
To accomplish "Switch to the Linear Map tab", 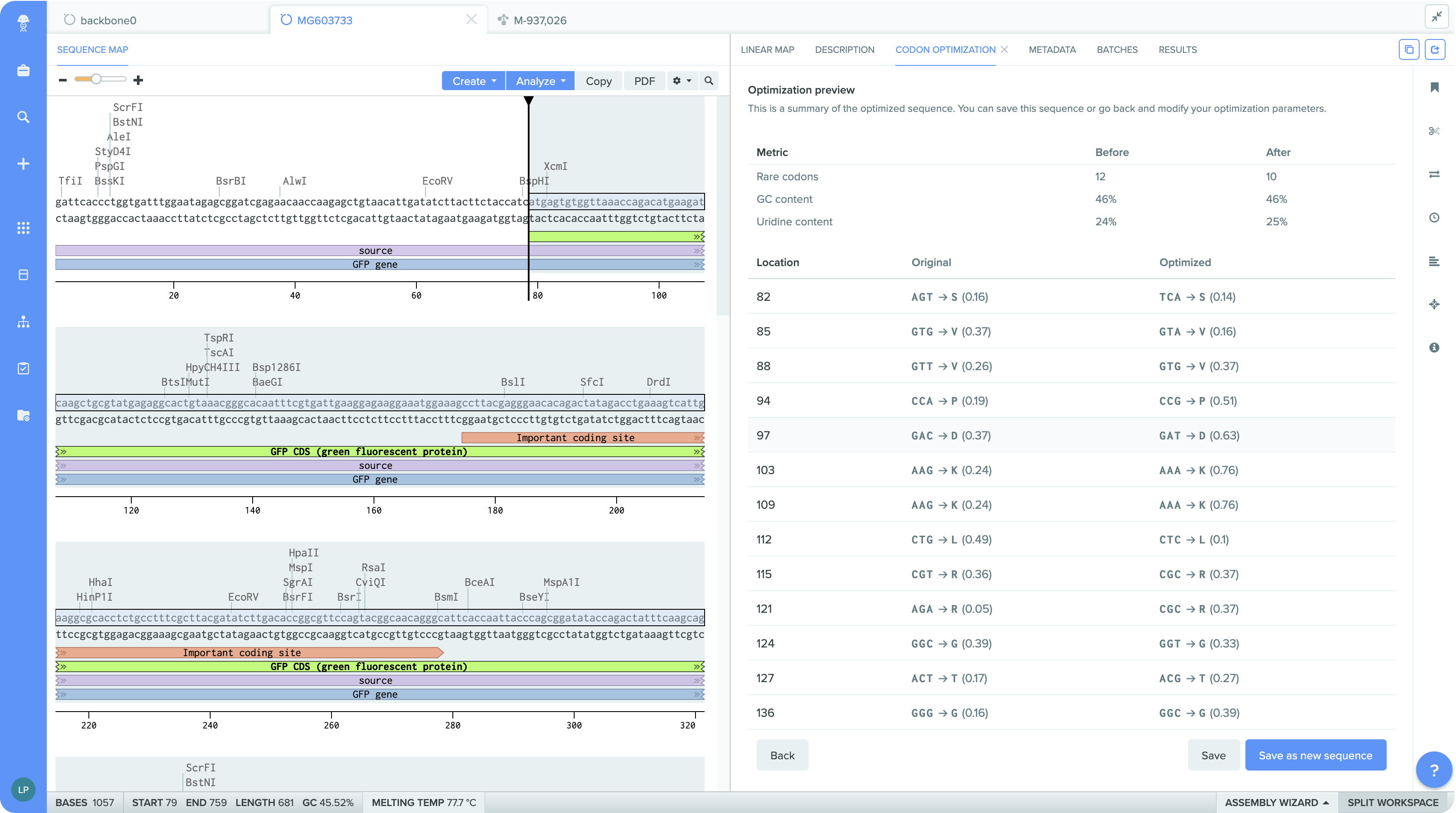I will coord(767,50).
